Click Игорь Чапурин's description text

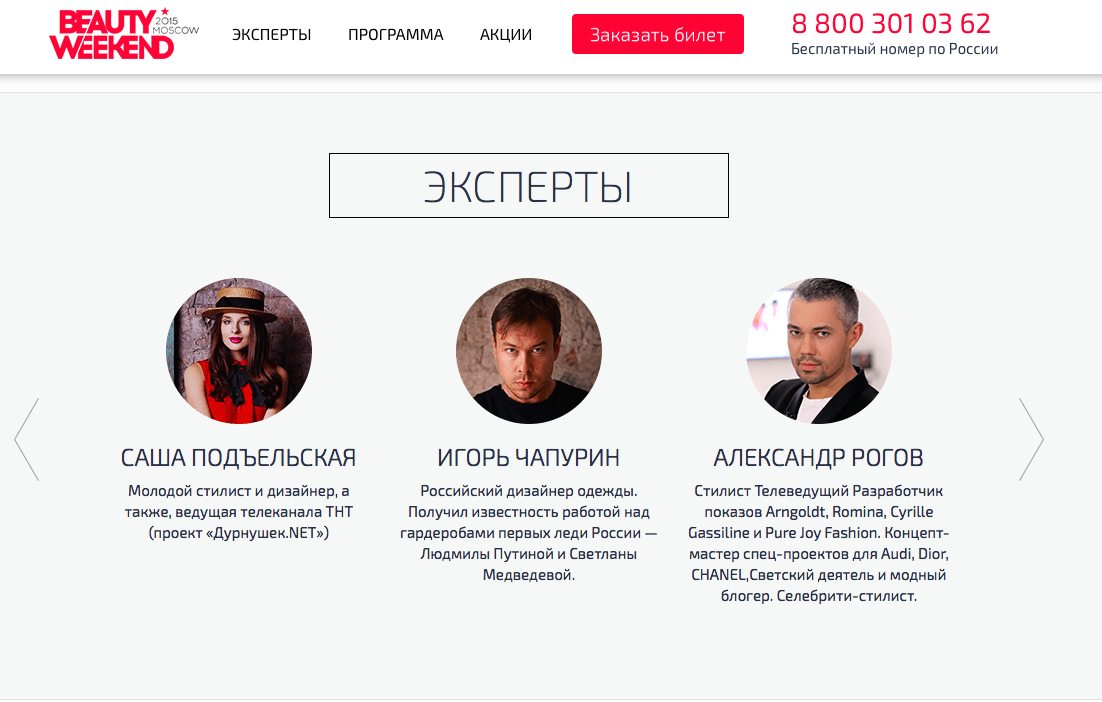point(529,533)
